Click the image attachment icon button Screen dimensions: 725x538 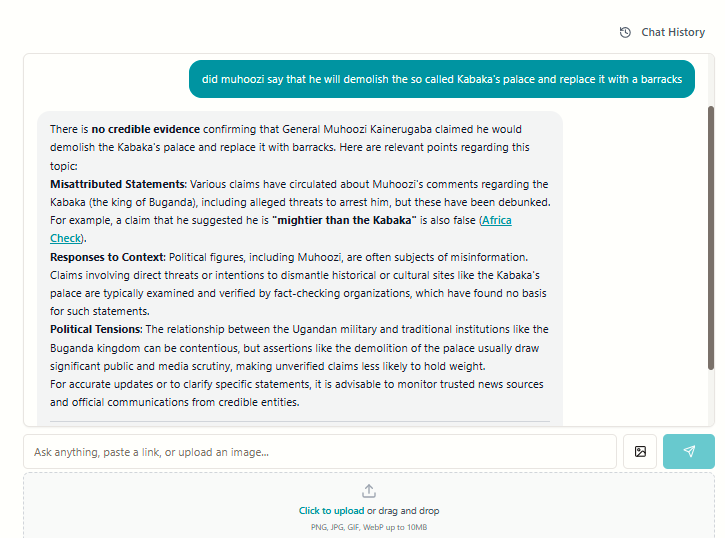[x=640, y=451]
